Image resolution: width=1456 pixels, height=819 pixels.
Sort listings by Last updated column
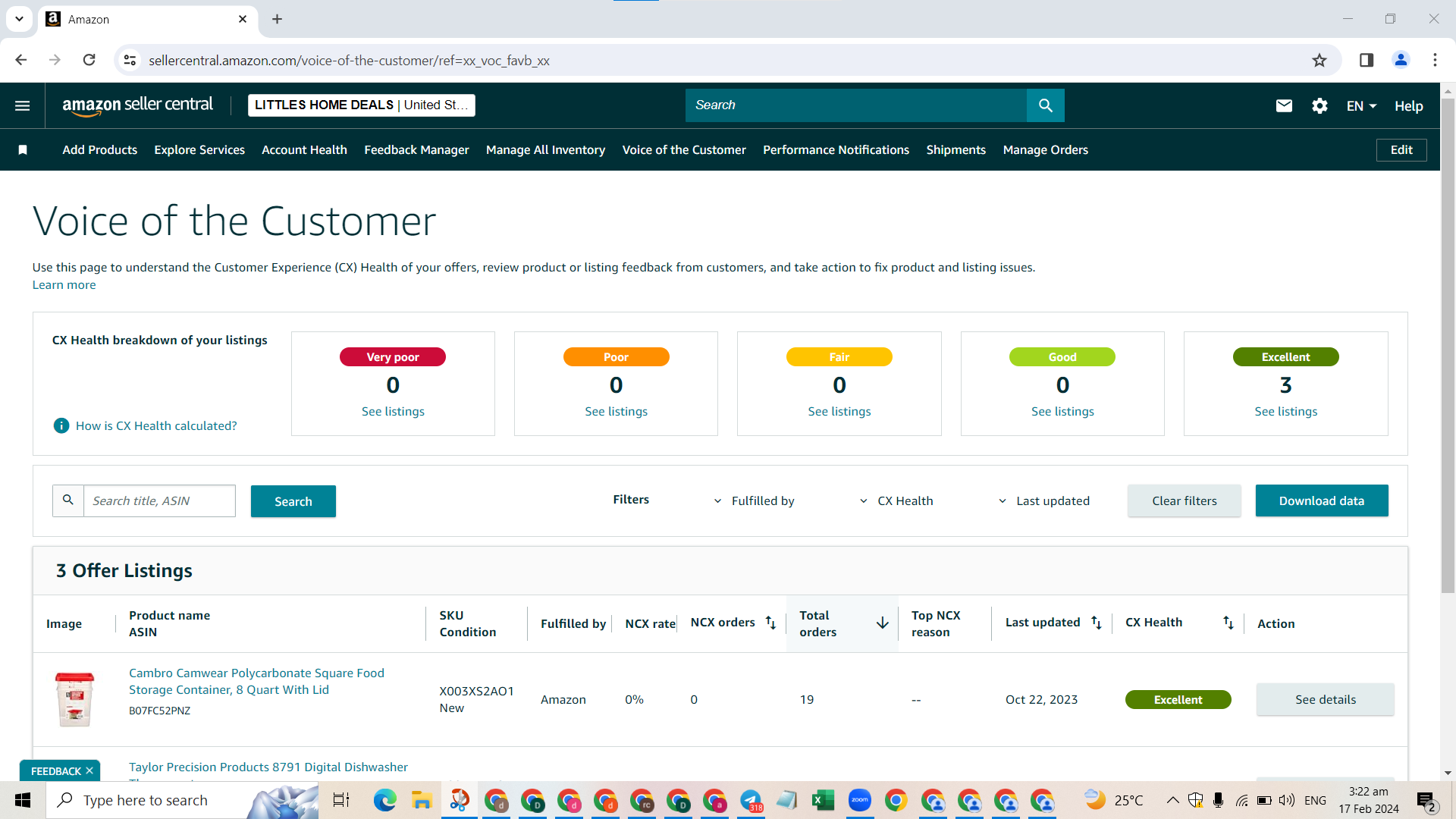point(1097,623)
